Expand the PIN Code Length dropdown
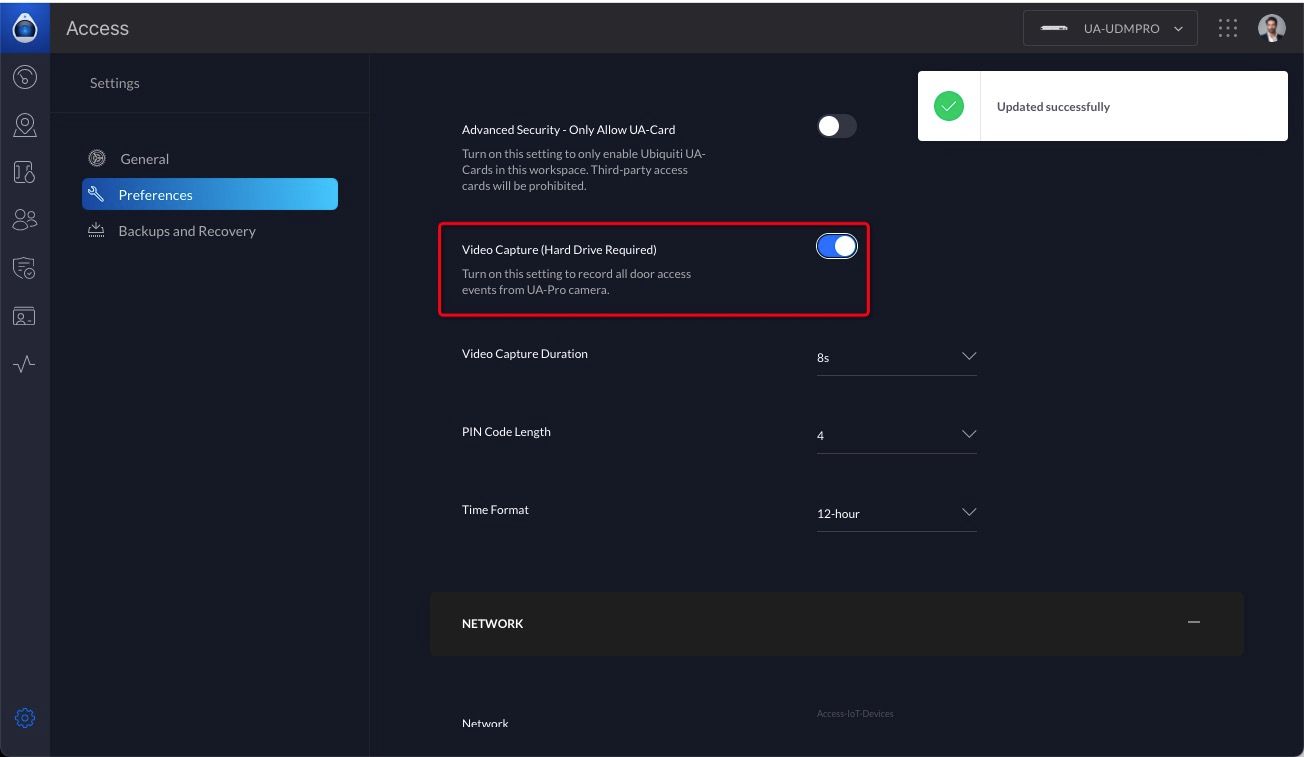Screen dimensions: 1304x757 click(x=896, y=435)
